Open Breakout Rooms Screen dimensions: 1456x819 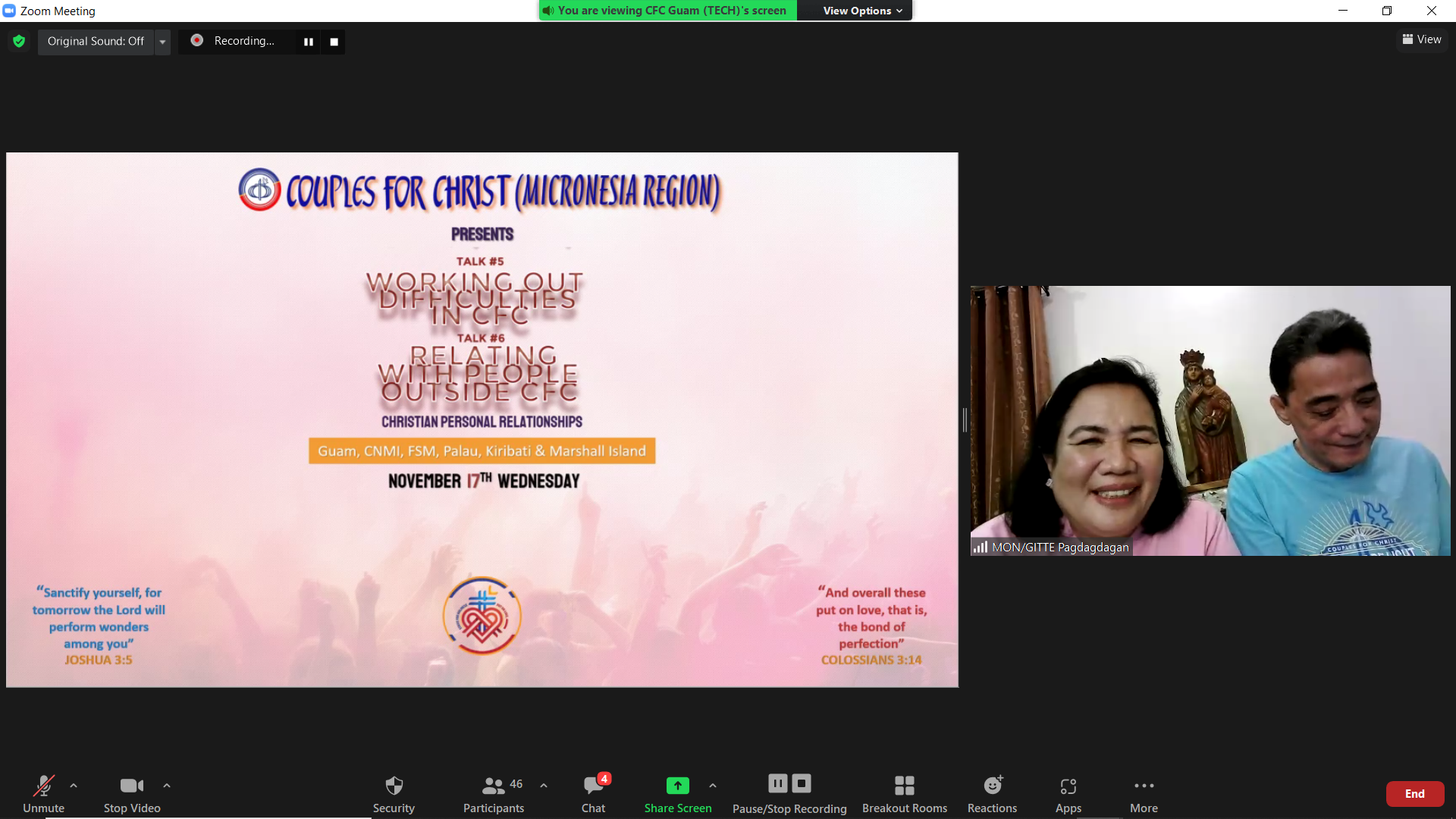click(905, 793)
